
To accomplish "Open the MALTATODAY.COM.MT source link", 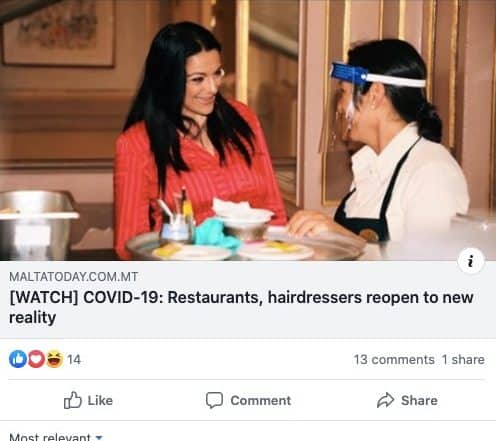I will pos(73,277).
